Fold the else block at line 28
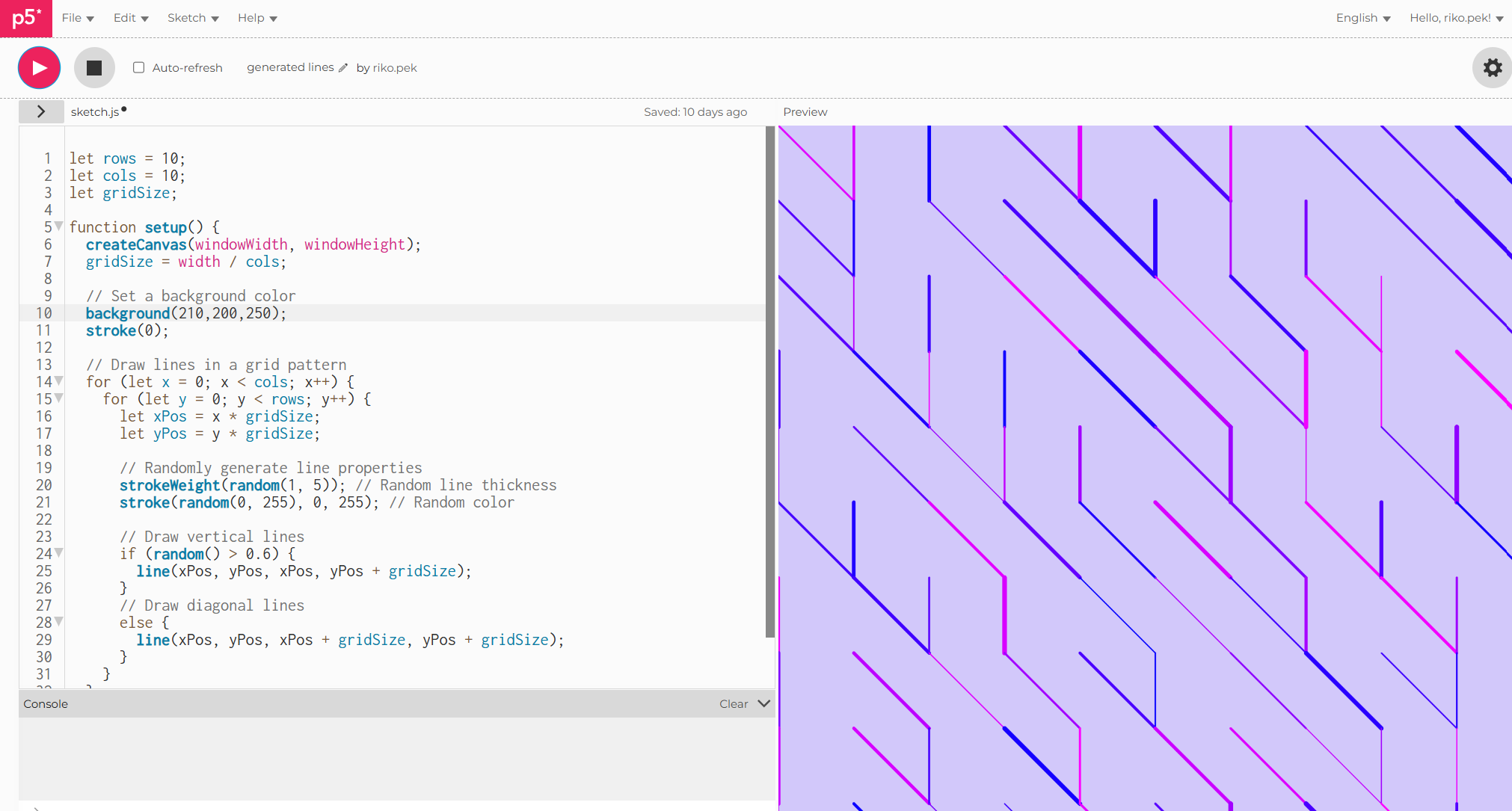This screenshot has height=811, width=1512. pyautogui.click(x=59, y=622)
